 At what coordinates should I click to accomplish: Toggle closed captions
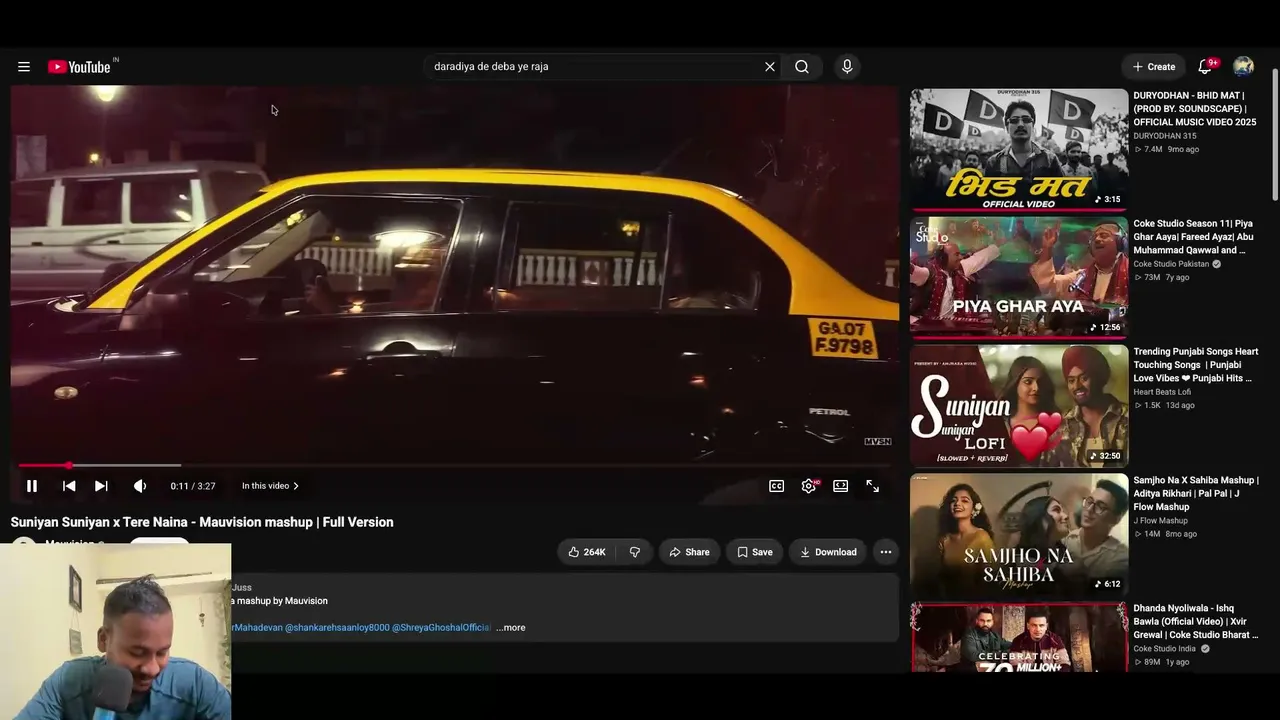click(776, 486)
